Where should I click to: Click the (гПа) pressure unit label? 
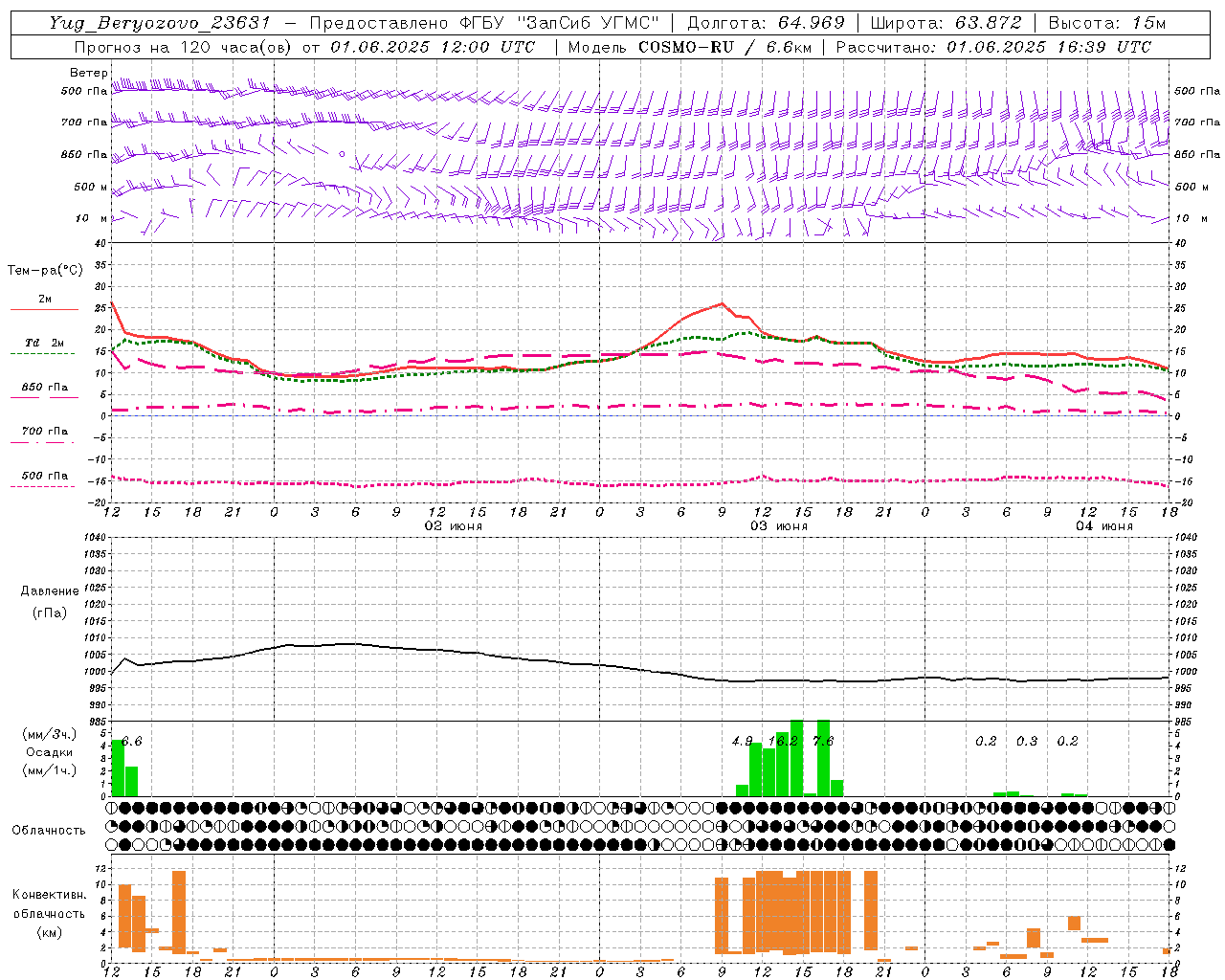pyautogui.click(x=50, y=612)
